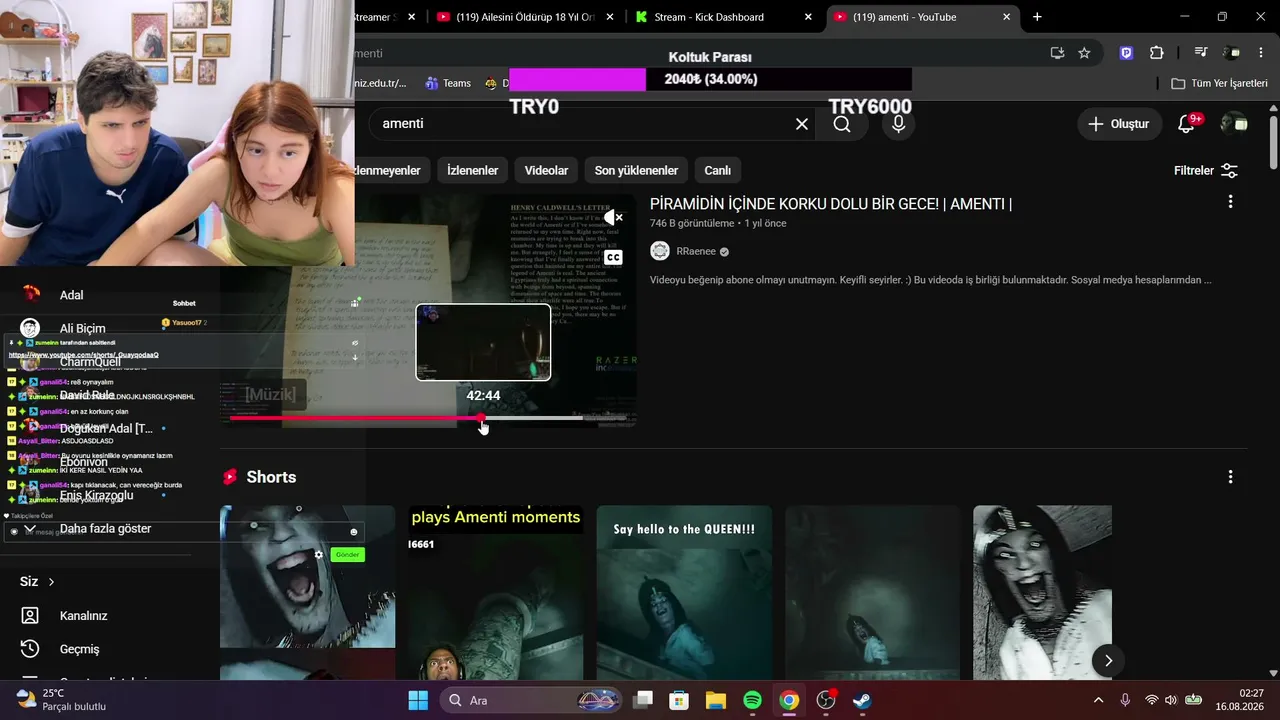This screenshot has width=1280, height=720.
Task: Open the purple browser extension icon
Action: click(x=1127, y=53)
